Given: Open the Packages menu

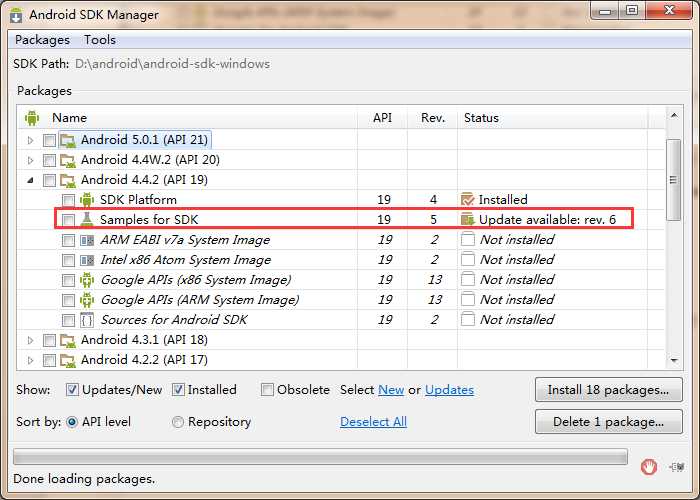Looking at the screenshot, I should pyautogui.click(x=42, y=40).
